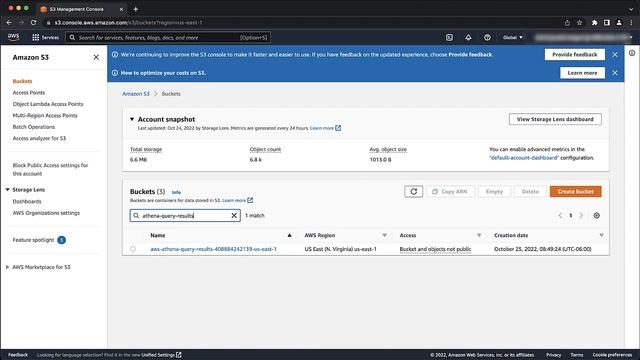Viewport: 640px width, 360px height.
Task: Go to next page of buckets
Action: pyautogui.click(x=581, y=216)
